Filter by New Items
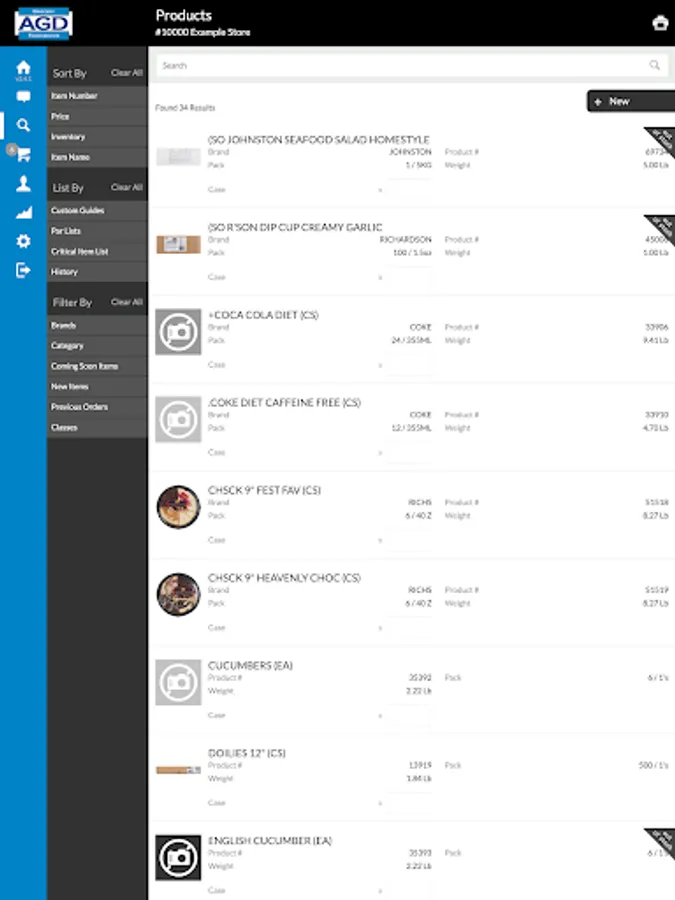The height and width of the screenshot is (900, 675). point(97,386)
